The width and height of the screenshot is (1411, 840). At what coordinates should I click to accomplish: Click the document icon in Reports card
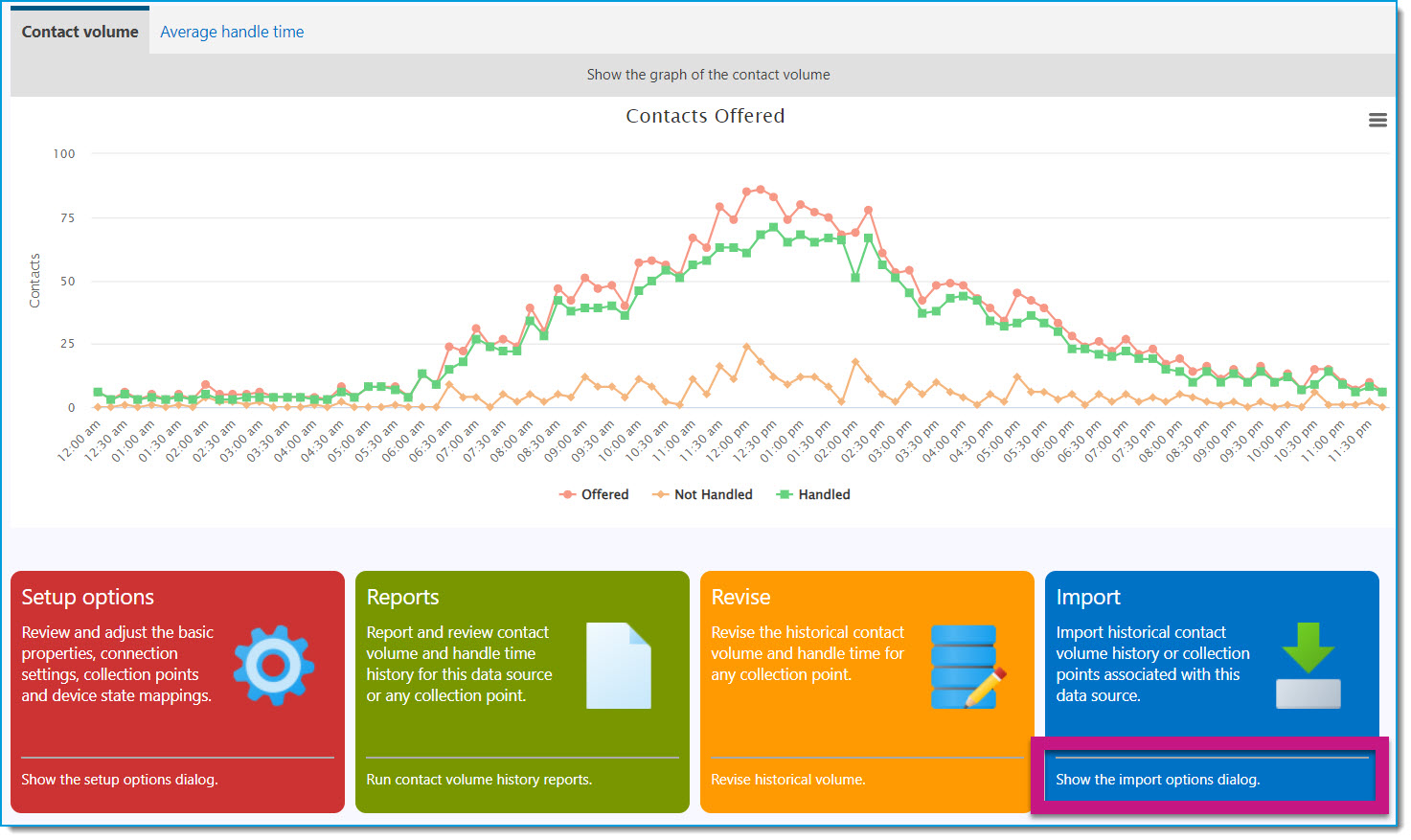coord(619,666)
